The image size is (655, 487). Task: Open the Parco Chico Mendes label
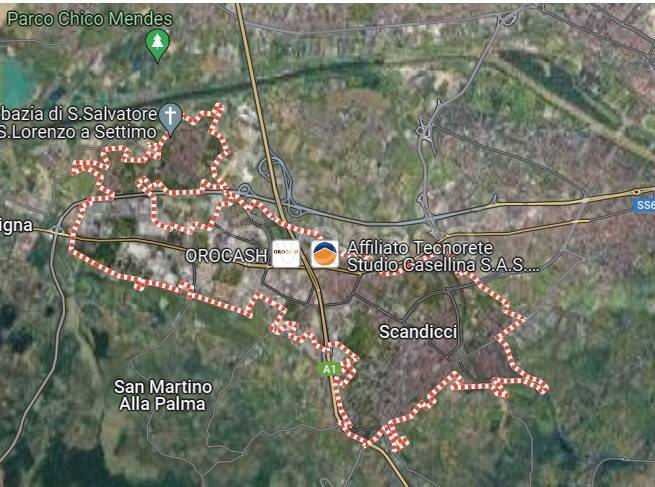click(90, 19)
